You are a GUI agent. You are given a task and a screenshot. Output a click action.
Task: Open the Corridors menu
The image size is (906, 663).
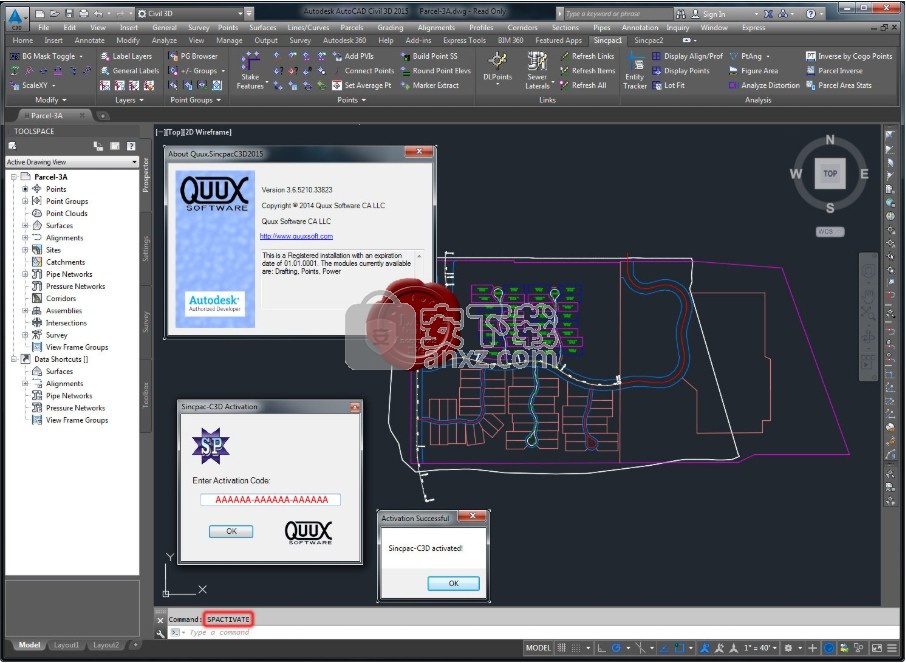click(x=522, y=27)
